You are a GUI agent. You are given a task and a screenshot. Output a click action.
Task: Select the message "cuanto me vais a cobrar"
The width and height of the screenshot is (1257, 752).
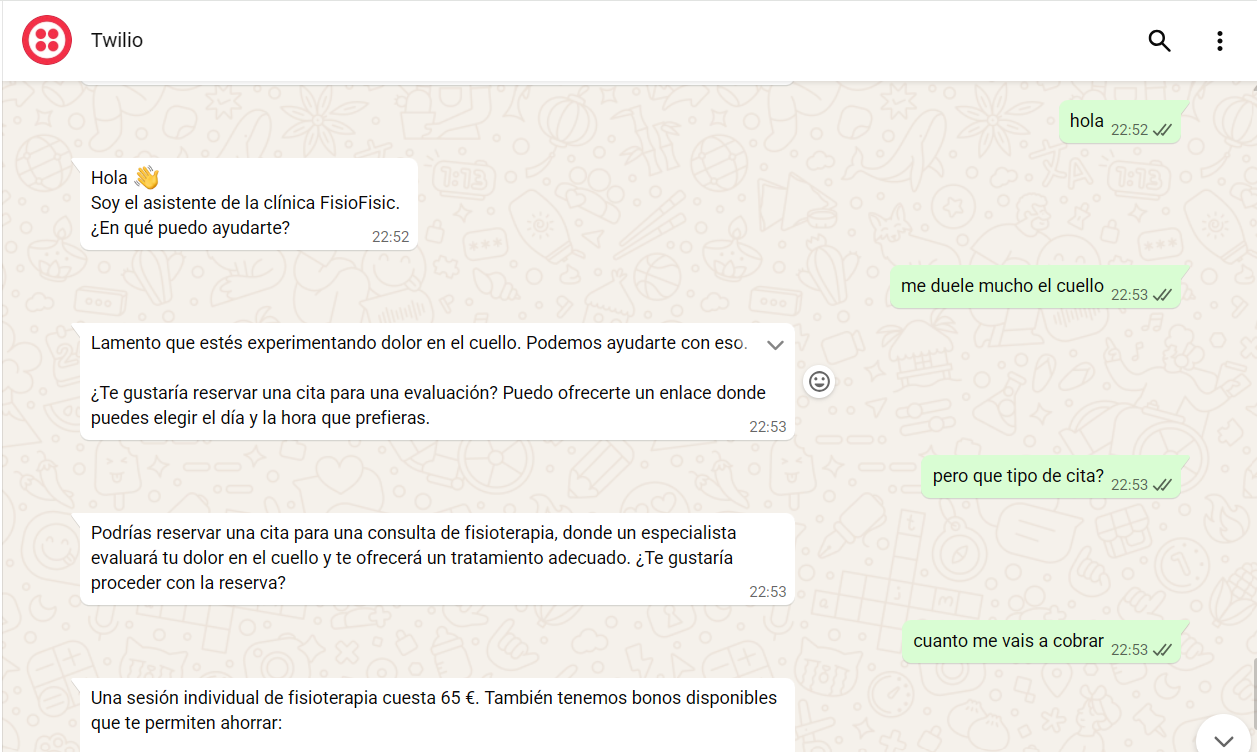point(1040,642)
